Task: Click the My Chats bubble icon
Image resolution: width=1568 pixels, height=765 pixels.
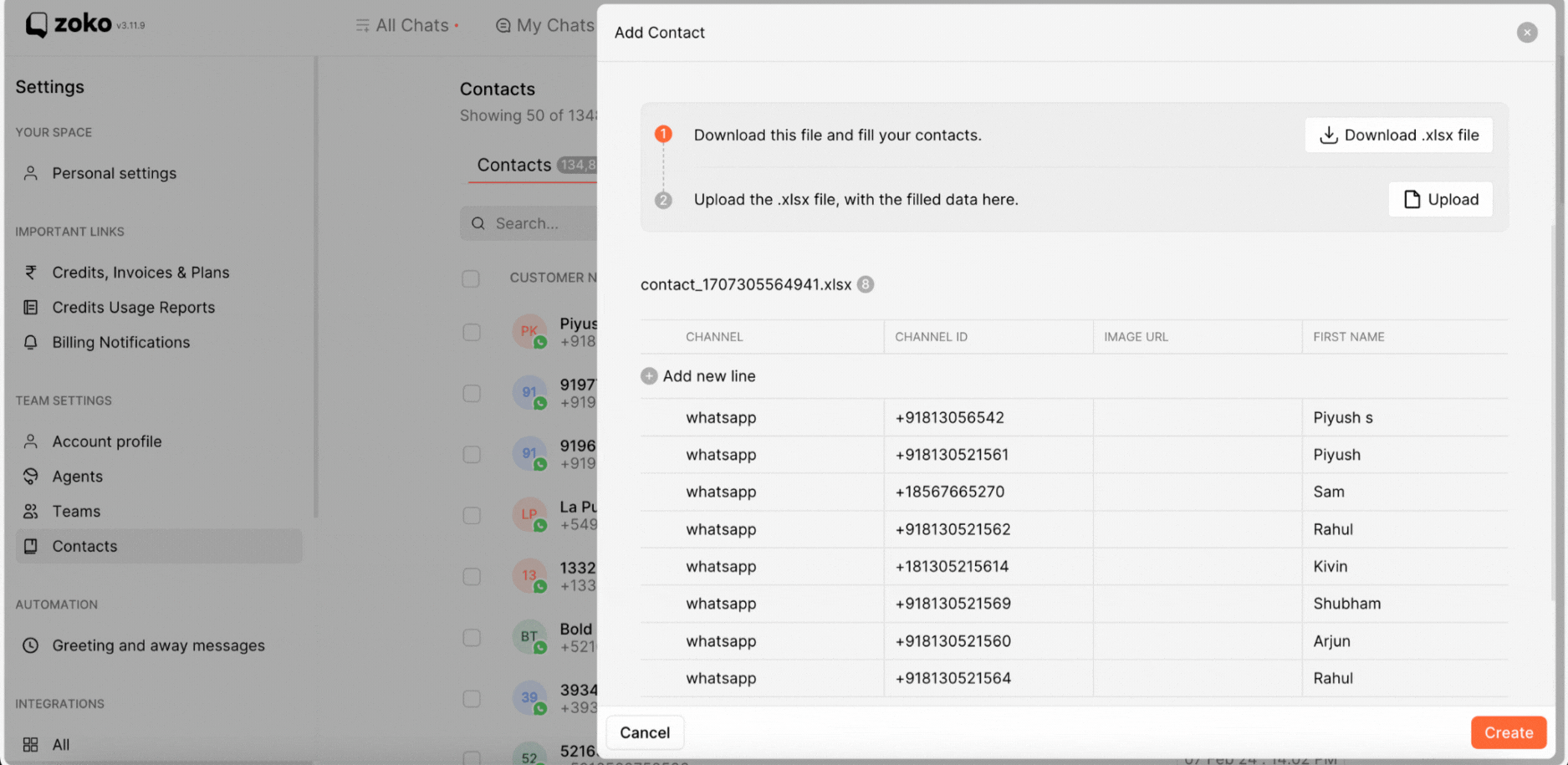Action: point(503,25)
